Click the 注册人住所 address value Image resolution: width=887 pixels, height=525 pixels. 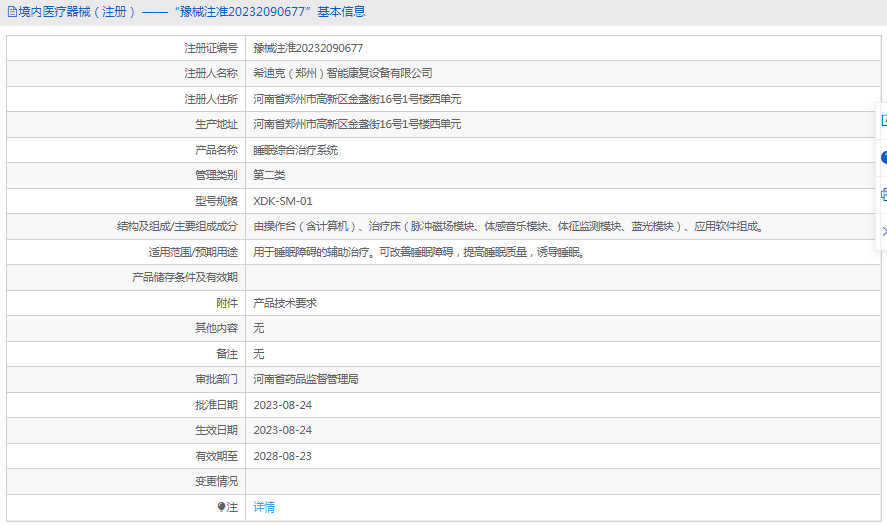tap(357, 99)
